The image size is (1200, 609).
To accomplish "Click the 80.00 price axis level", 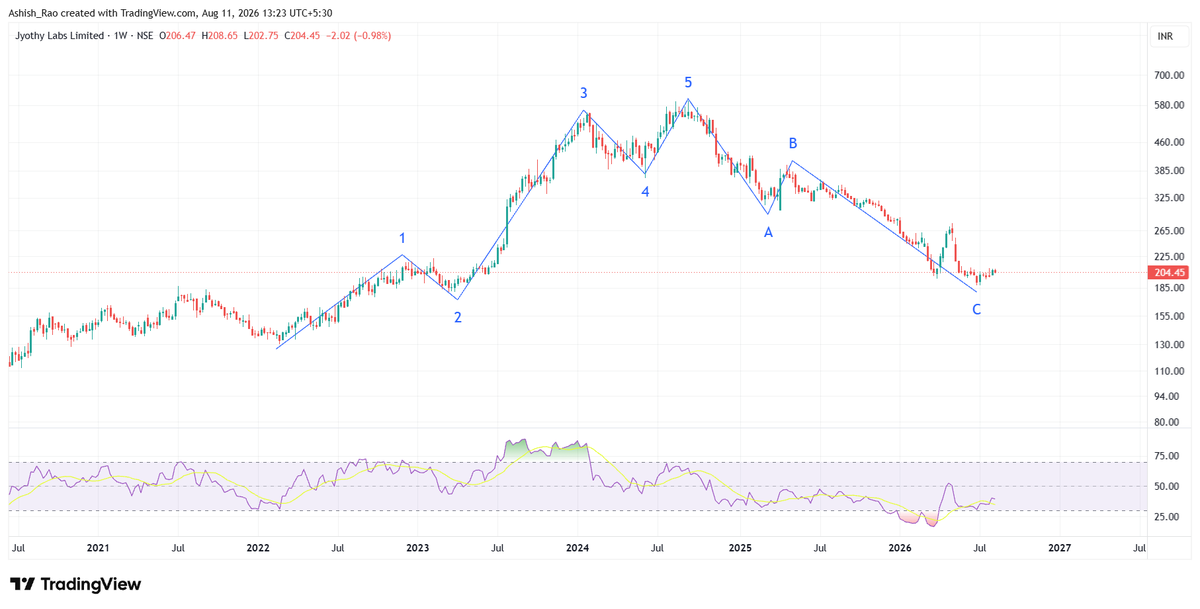I will (x=1164, y=422).
